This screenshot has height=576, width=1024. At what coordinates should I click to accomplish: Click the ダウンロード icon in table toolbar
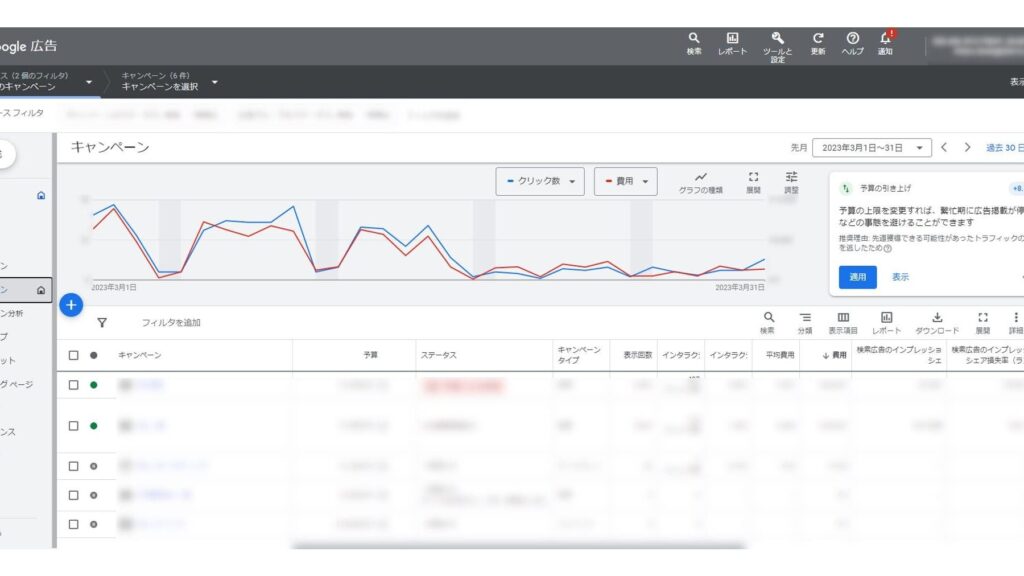937,318
